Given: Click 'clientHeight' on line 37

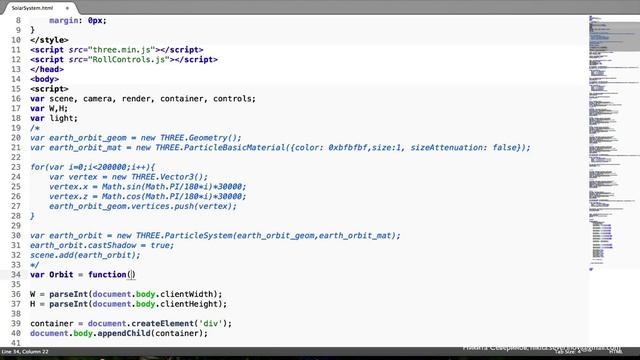Looking at the screenshot, I should (189, 304).
